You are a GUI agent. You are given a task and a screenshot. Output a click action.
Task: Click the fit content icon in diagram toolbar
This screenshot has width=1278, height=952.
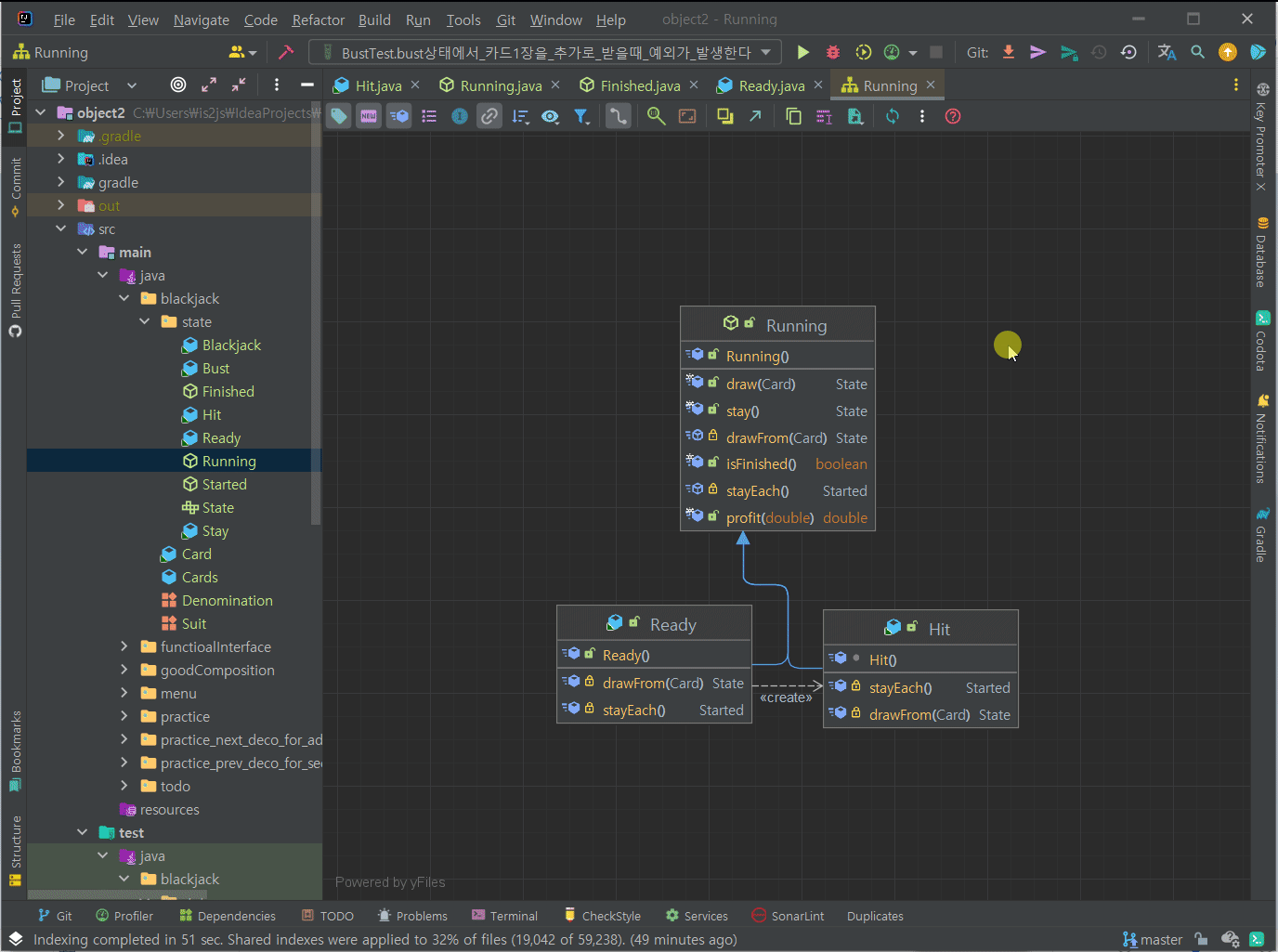687,116
